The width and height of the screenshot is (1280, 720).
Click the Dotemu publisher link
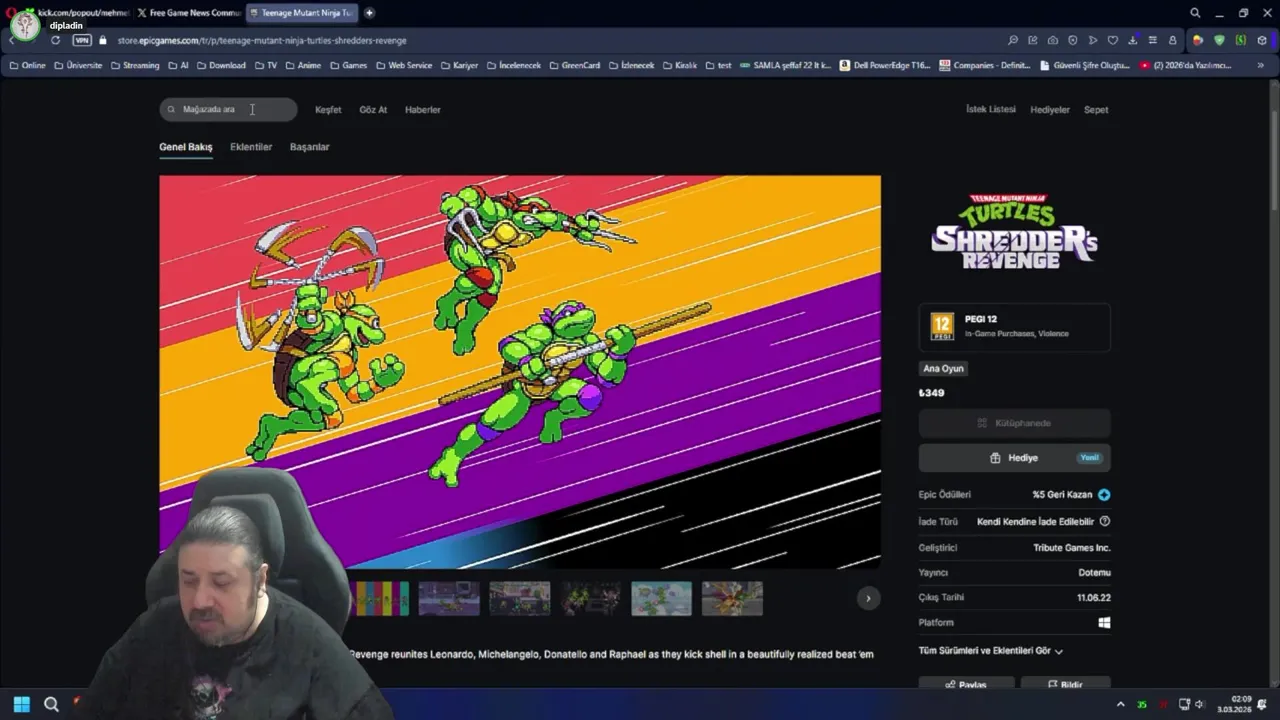tap(1094, 573)
